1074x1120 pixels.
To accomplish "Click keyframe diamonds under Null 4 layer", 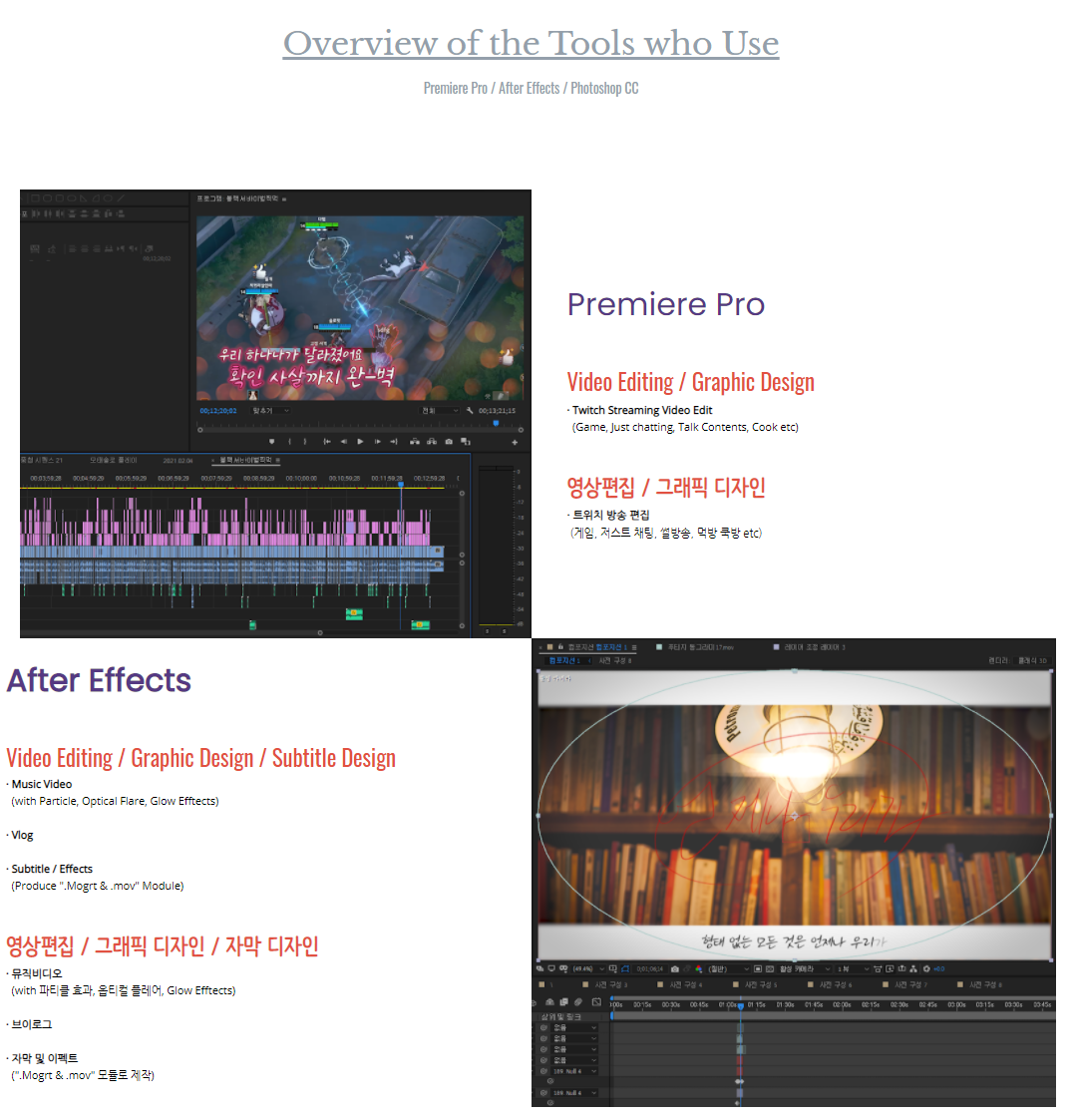I will [x=740, y=1081].
